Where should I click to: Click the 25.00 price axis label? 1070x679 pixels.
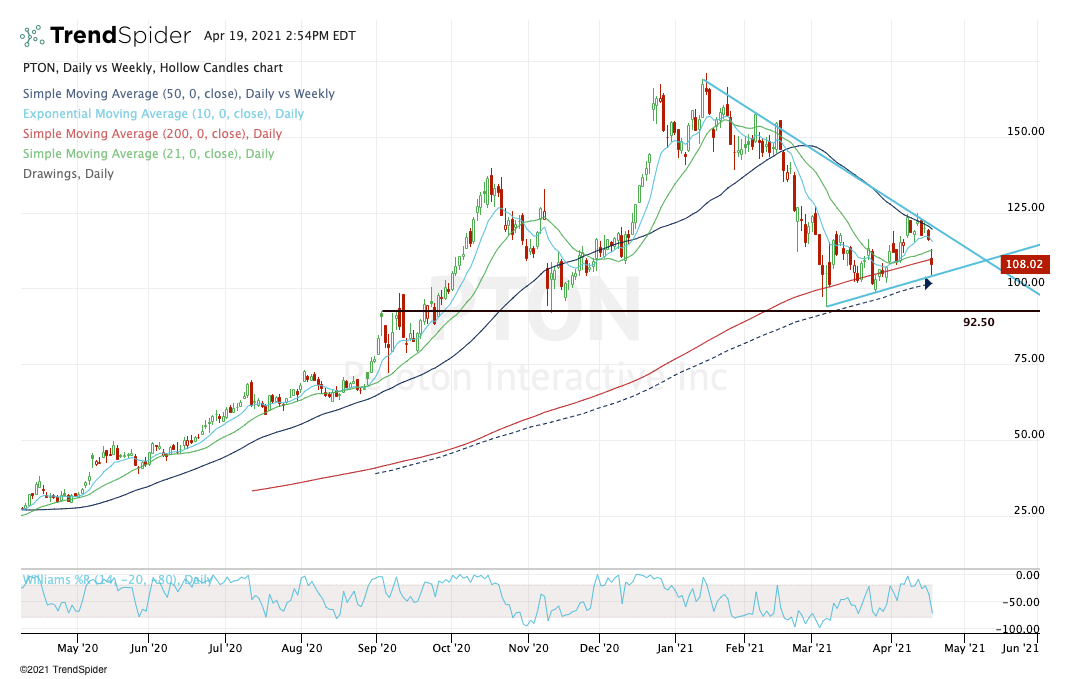pos(1028,510)
